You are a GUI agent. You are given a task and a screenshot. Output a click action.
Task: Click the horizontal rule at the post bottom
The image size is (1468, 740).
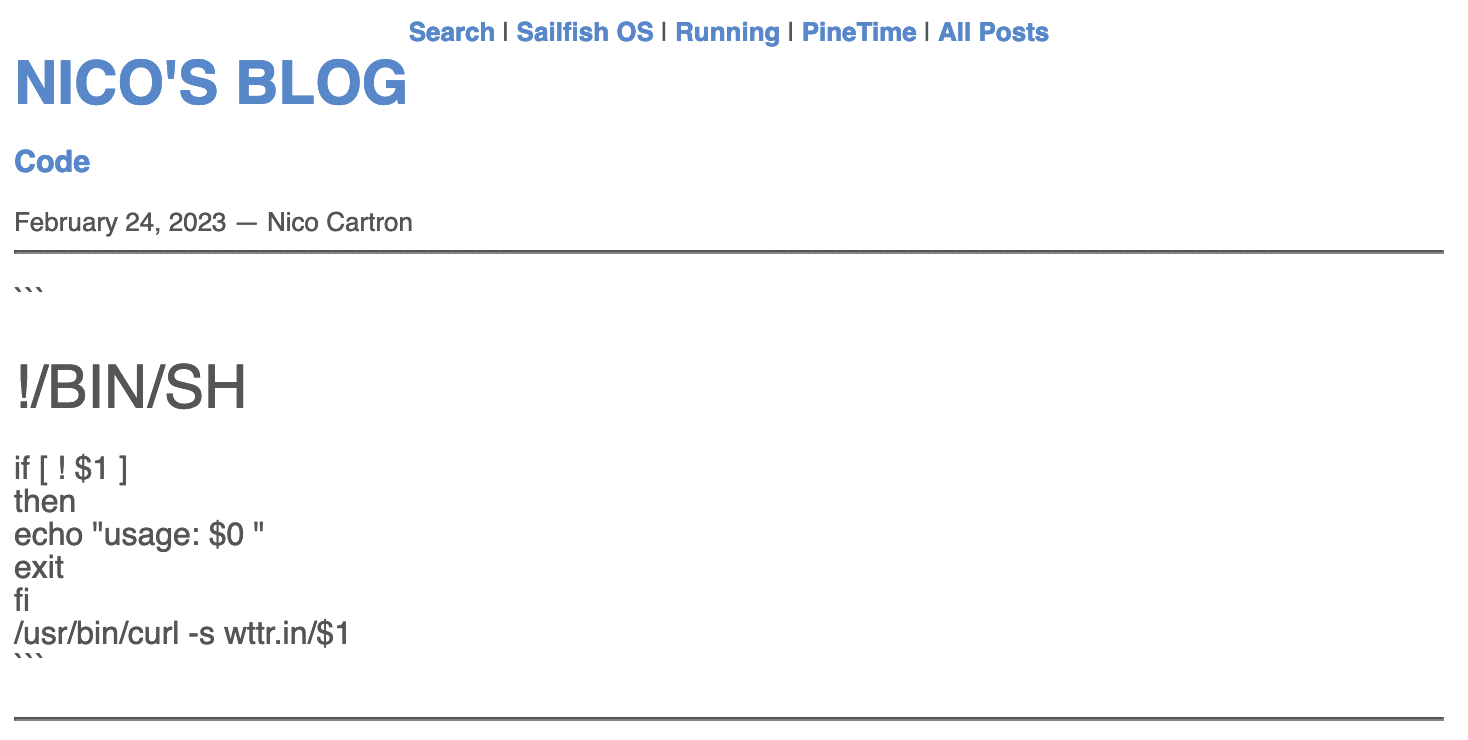(x=728, y=718)
